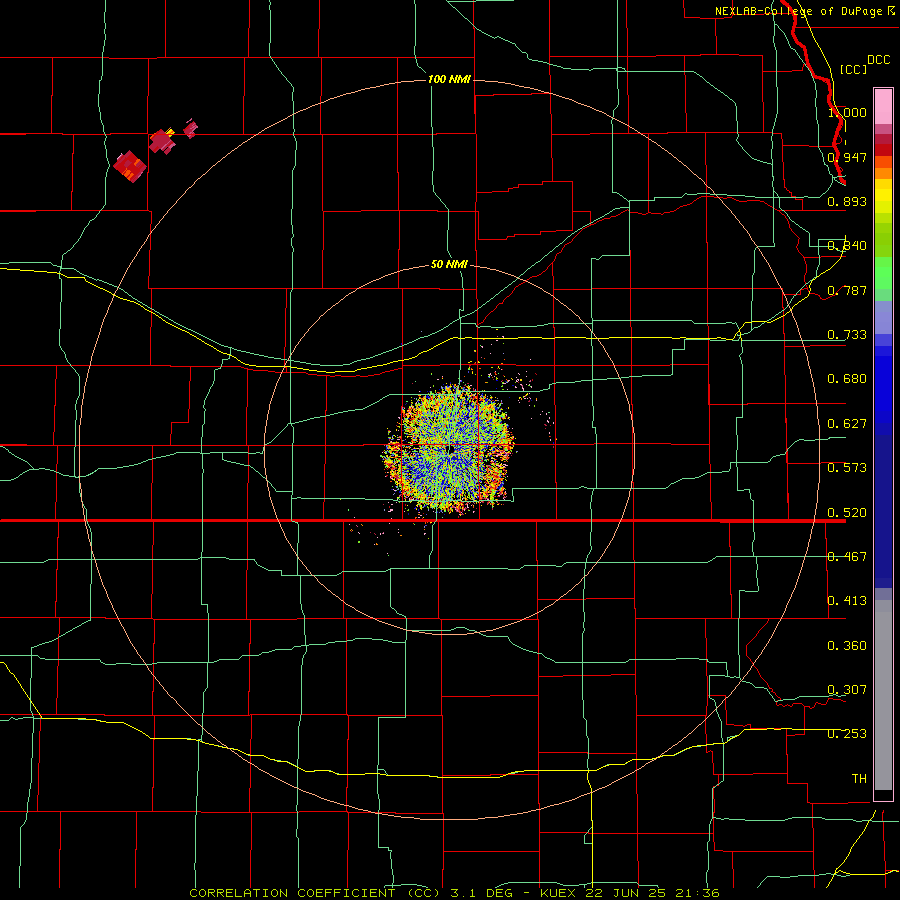Click the largest red echo northwest of radar
The height and width of the screenshot is (900, 900).
130,166
